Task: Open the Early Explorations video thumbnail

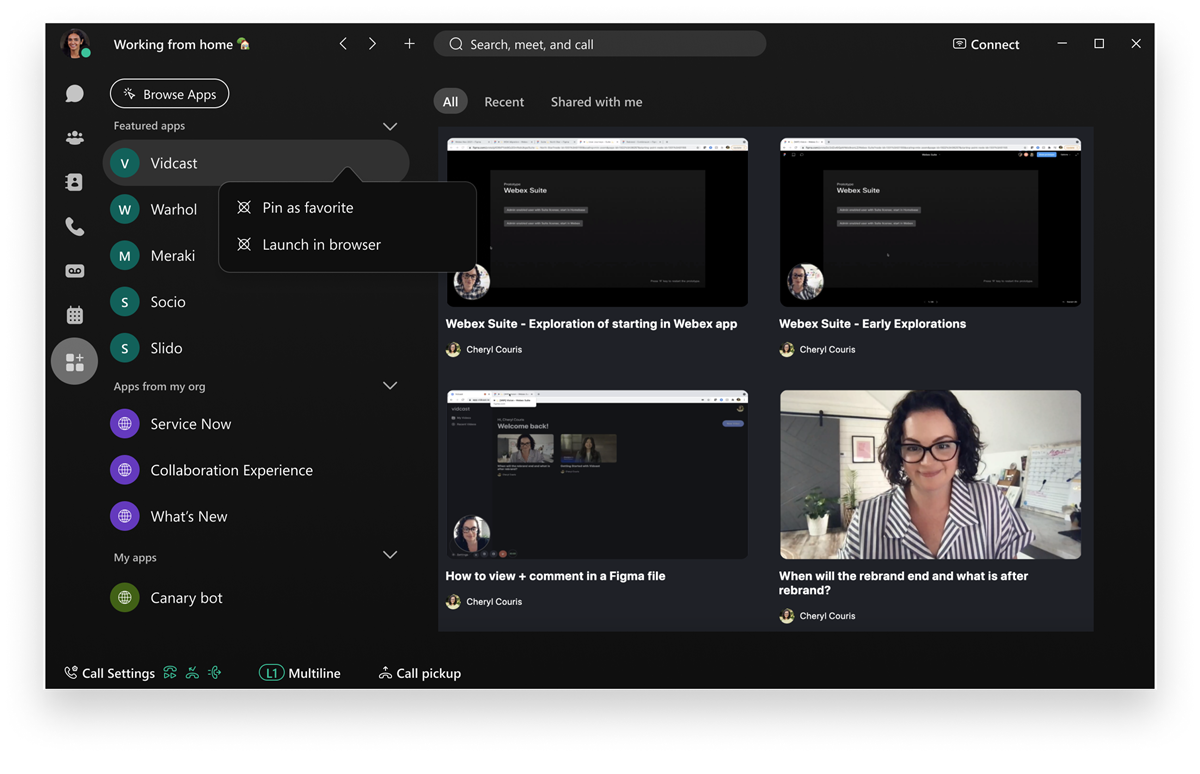Action: [x=930, y=222]
